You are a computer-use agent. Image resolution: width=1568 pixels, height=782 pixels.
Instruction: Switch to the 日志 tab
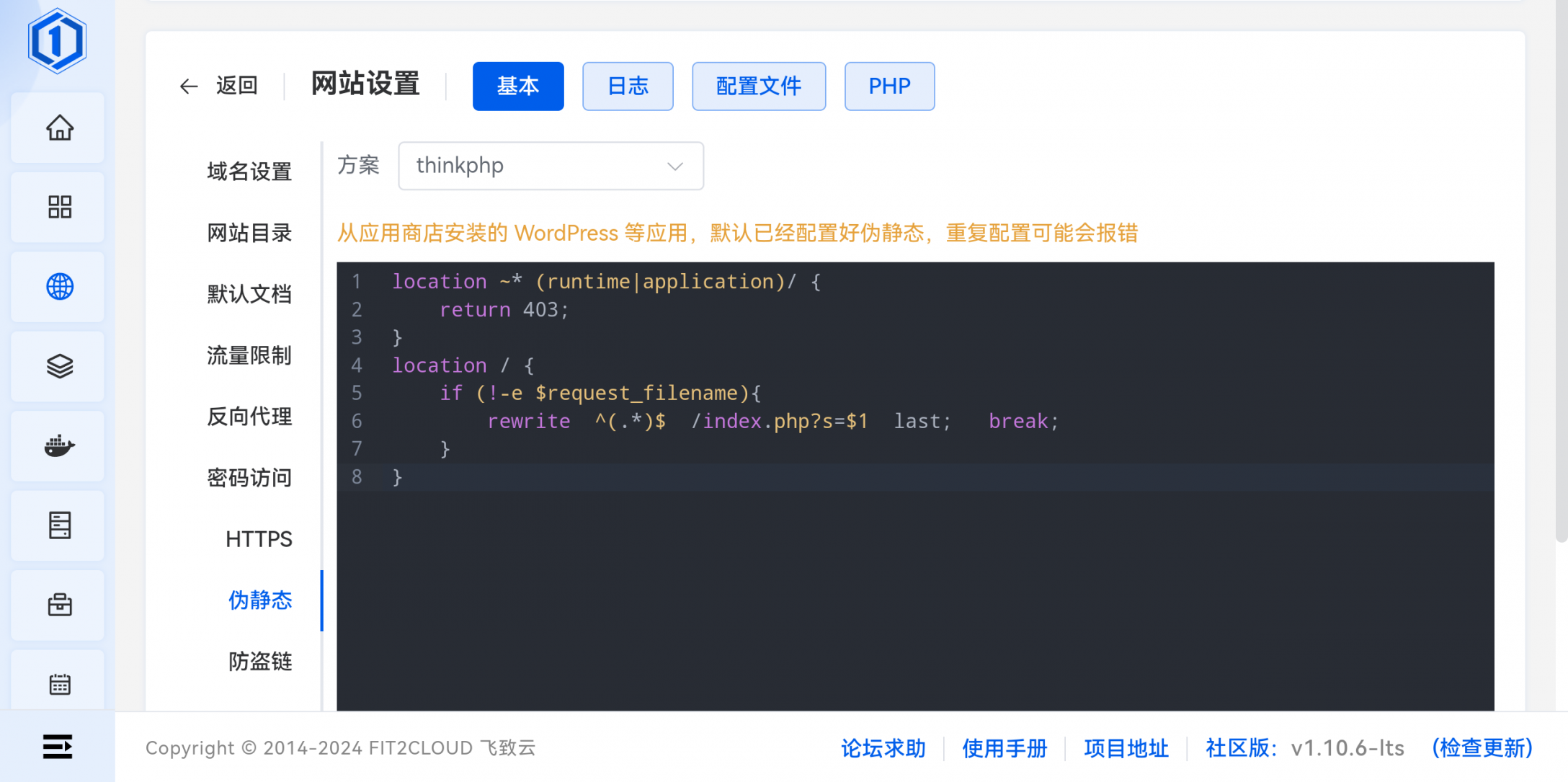(628, 86)
